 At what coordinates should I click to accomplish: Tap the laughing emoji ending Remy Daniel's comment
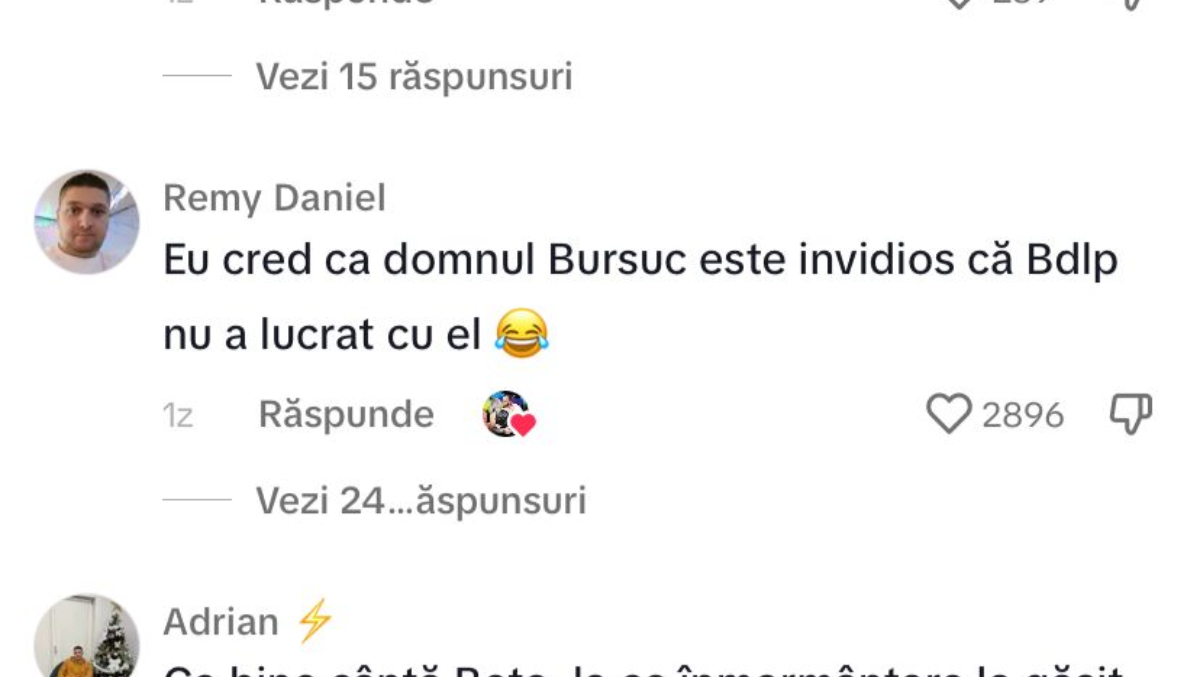click(x=522, y=335)
